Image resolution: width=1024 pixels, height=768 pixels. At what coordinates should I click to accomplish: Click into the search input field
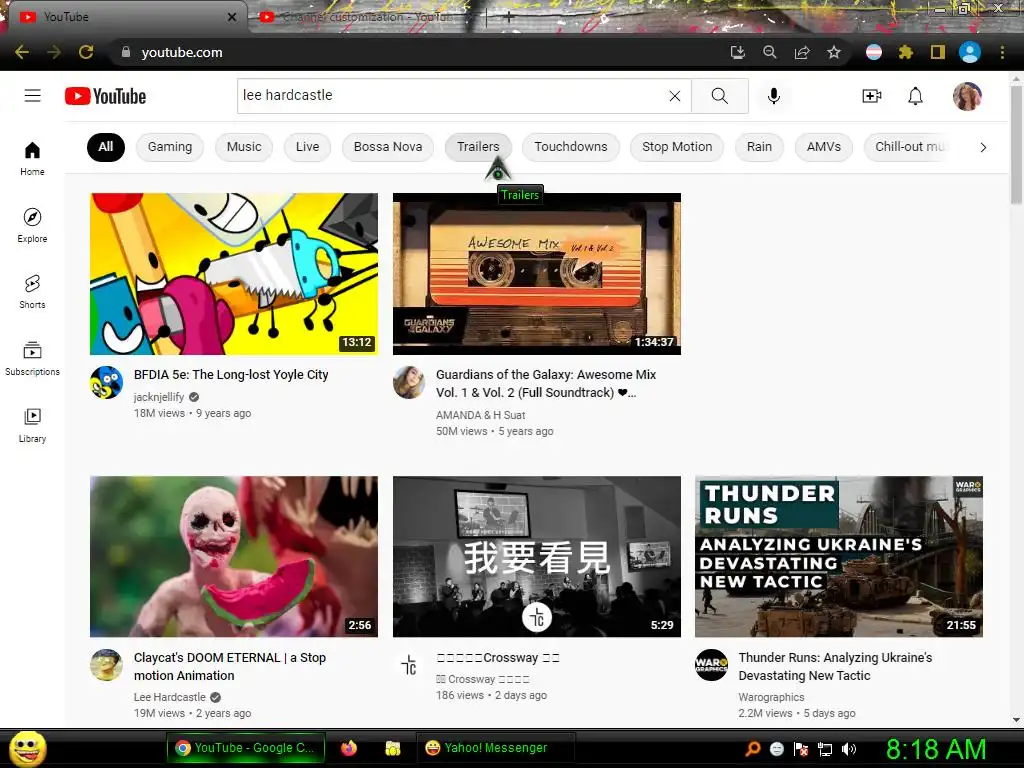click(x=451, y=96)
